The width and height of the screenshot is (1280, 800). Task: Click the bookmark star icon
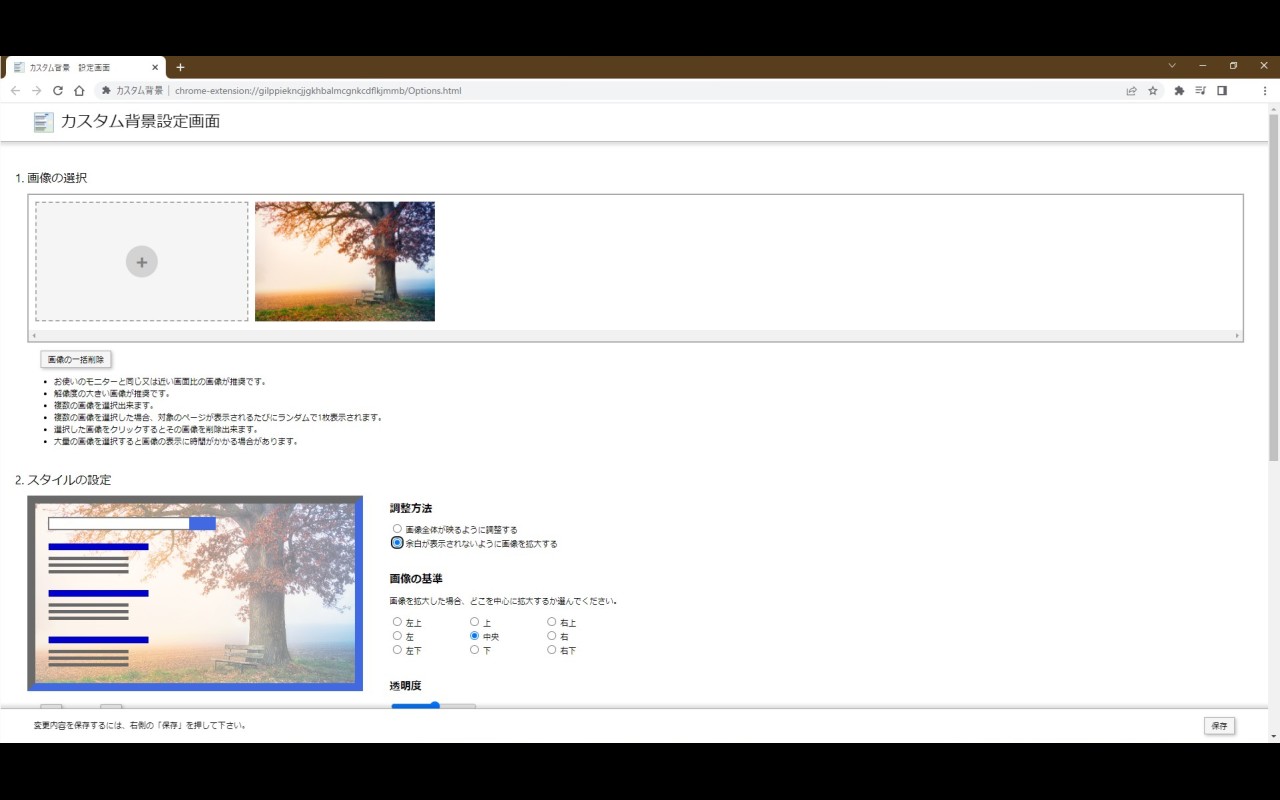click(x=1152, y=90)
